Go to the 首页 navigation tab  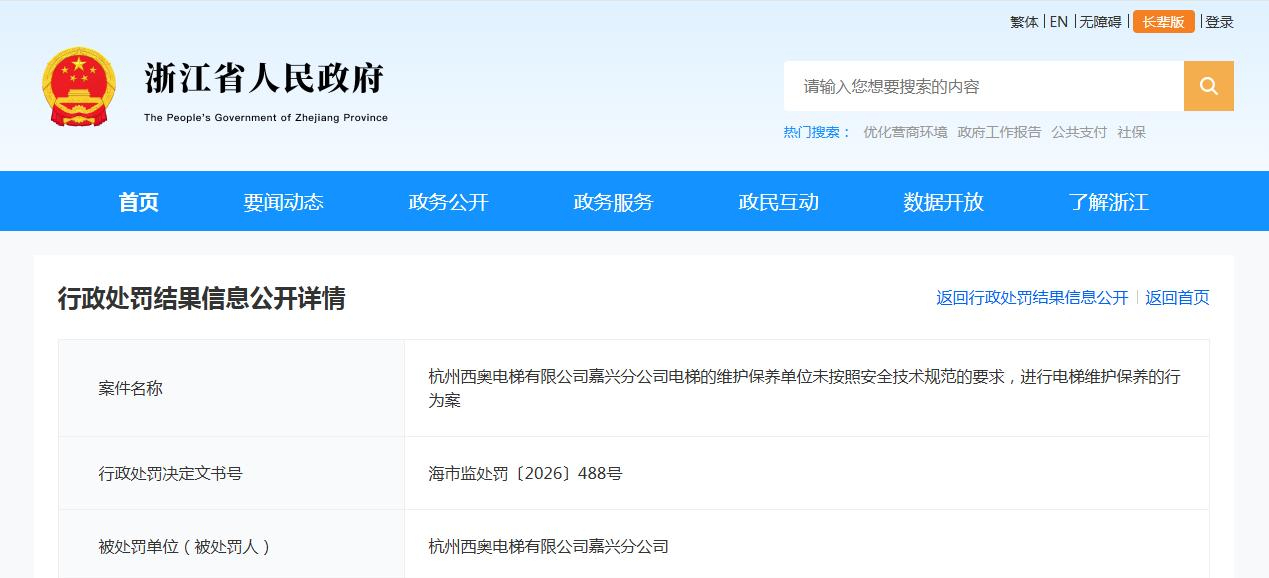[138, 202]
